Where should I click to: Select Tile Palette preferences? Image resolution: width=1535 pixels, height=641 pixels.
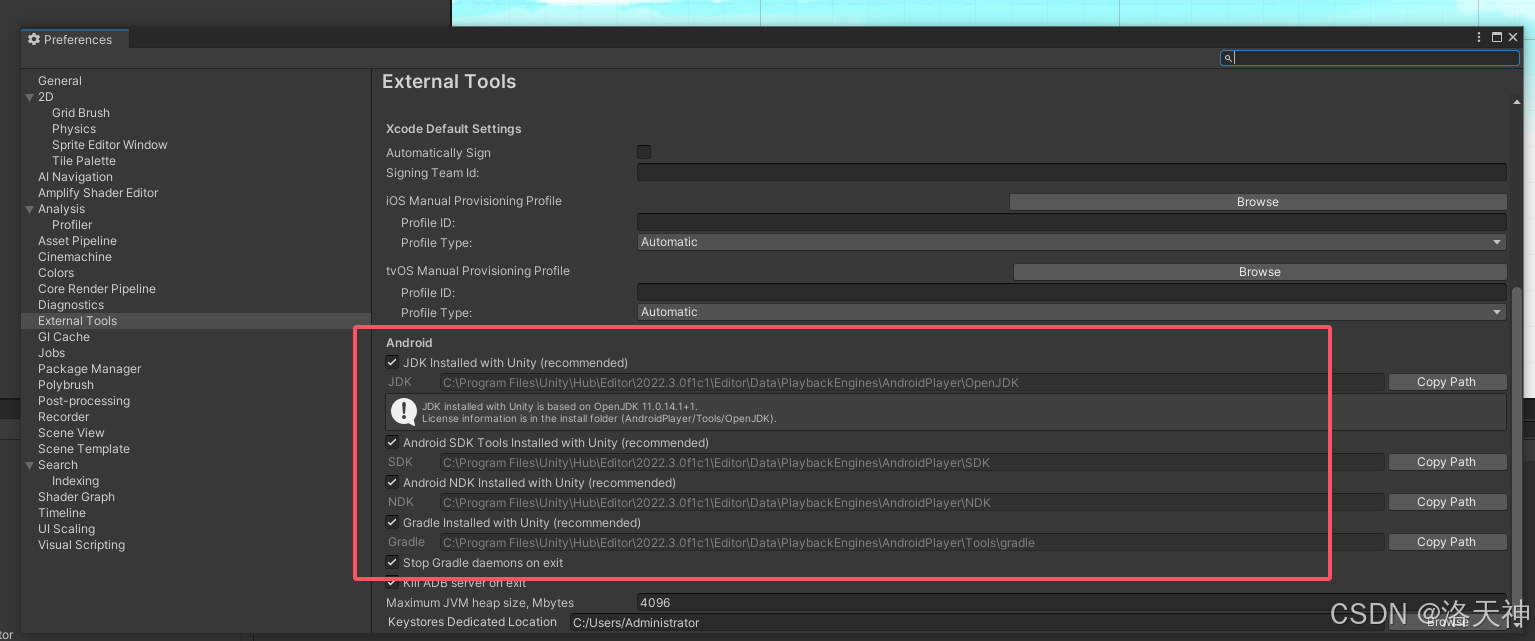(84, 161)
